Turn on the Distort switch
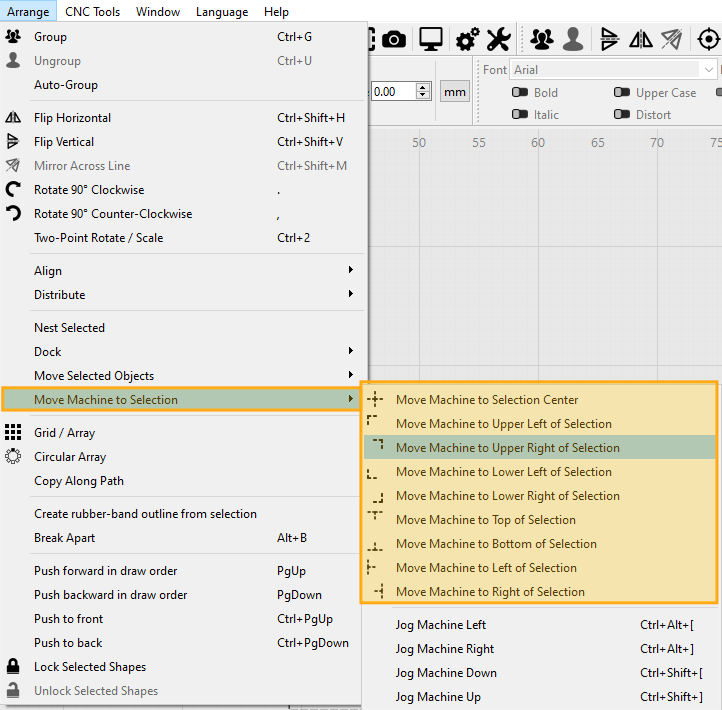The image size is (722, 710). click(622, 115)
